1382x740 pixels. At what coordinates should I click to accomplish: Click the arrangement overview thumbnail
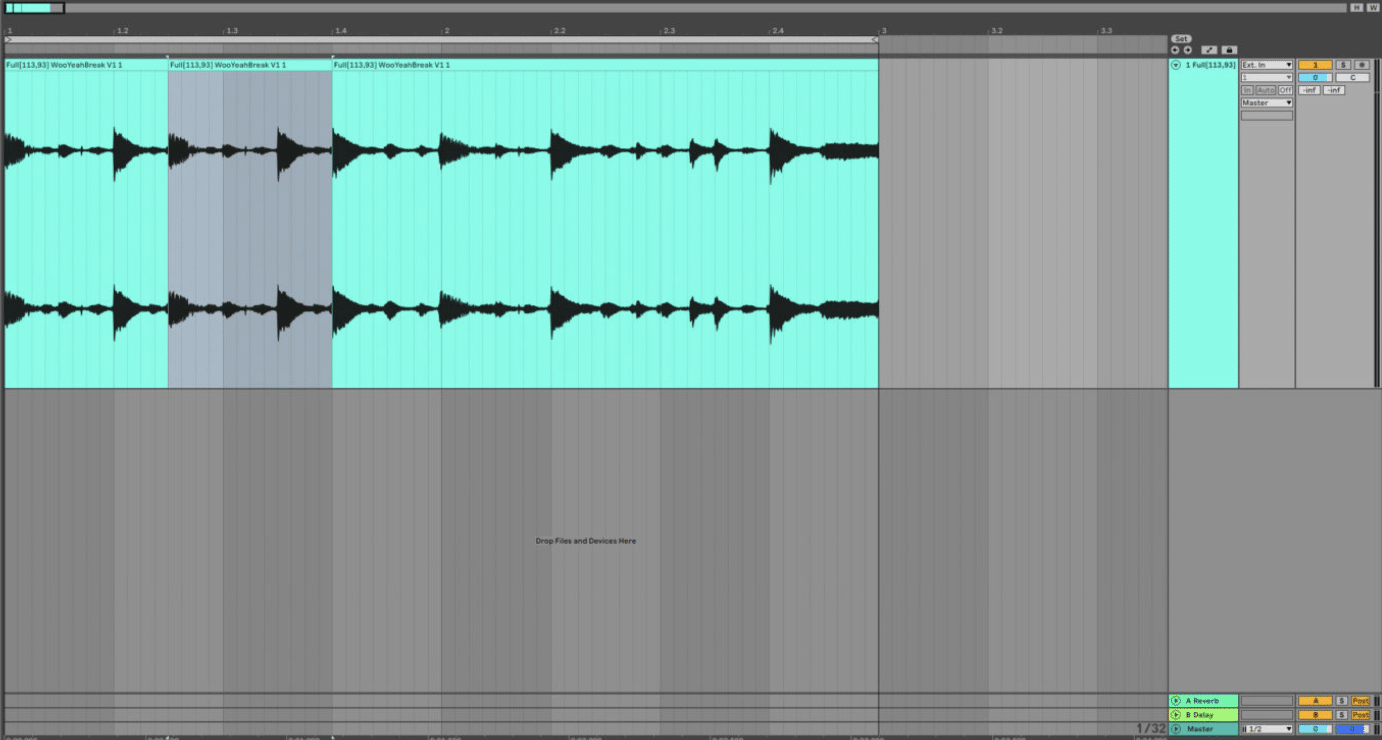[34, 8]
